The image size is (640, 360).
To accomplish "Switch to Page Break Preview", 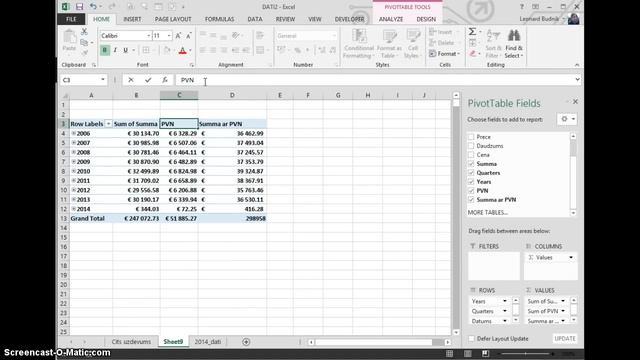I will 485,353.
